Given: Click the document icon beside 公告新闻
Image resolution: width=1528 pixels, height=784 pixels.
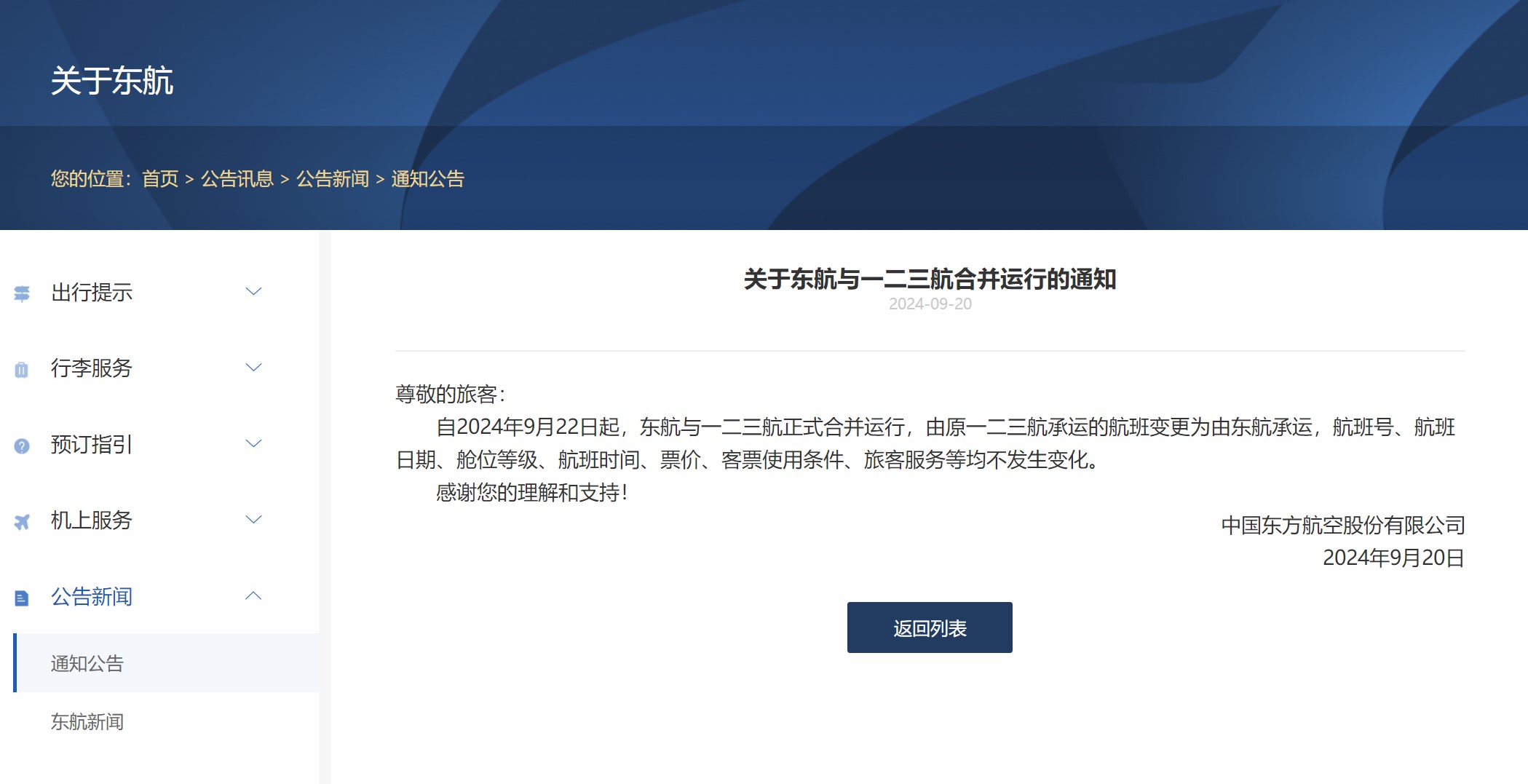Looking at the screenshot, I should tap(22, 598).
